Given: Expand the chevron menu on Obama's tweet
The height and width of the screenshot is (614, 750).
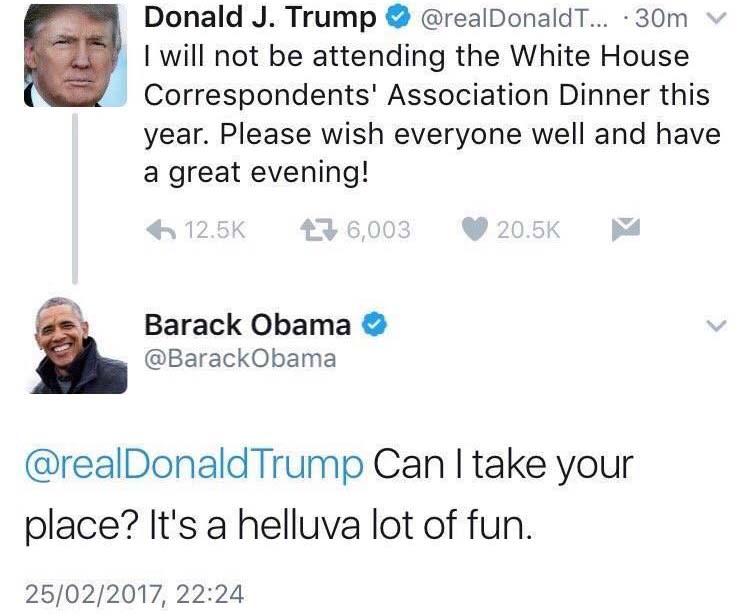Looking at the screenshot, I should [x=715, y=326].
